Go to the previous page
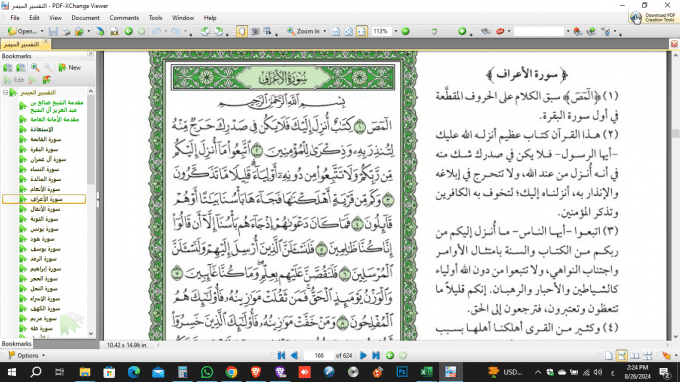 click(x=294, y=356)
